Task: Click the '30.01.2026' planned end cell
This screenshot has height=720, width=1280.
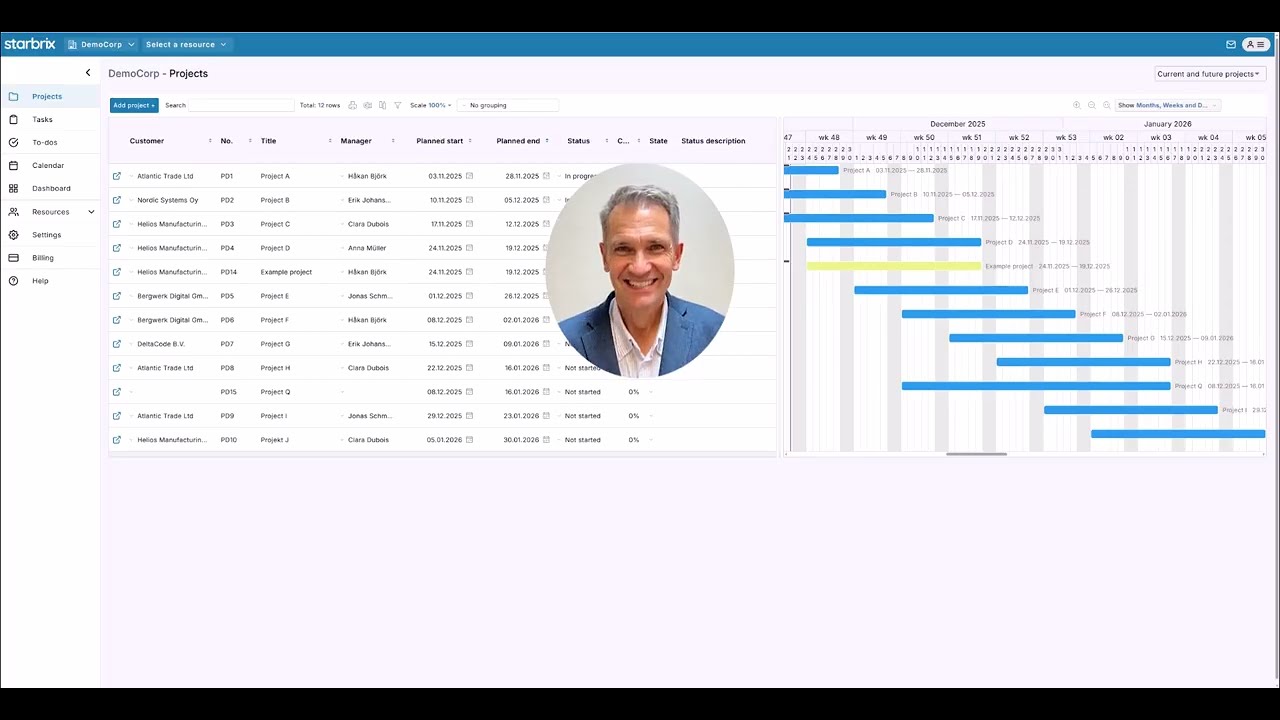Action: pos(522,440)
